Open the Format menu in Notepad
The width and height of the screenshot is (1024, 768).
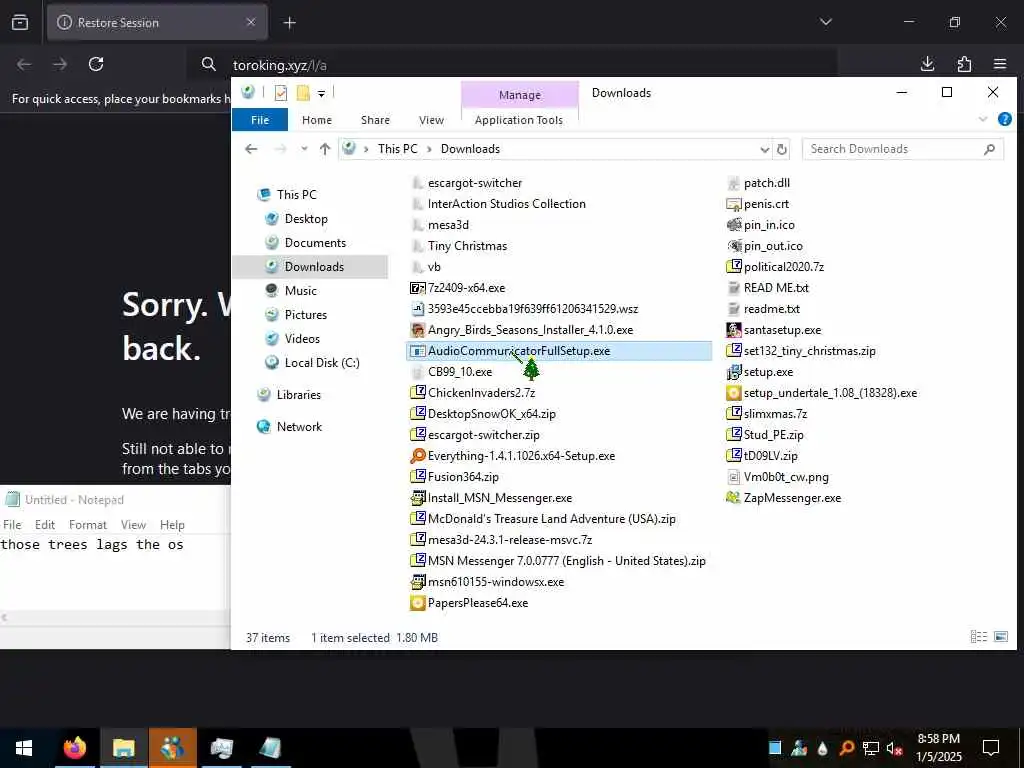tap(88, 524)
